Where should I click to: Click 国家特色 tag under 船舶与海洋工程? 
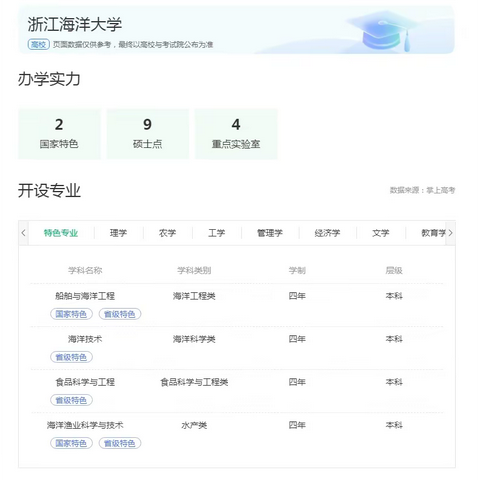pyautogui.click(x=71, y=314)
